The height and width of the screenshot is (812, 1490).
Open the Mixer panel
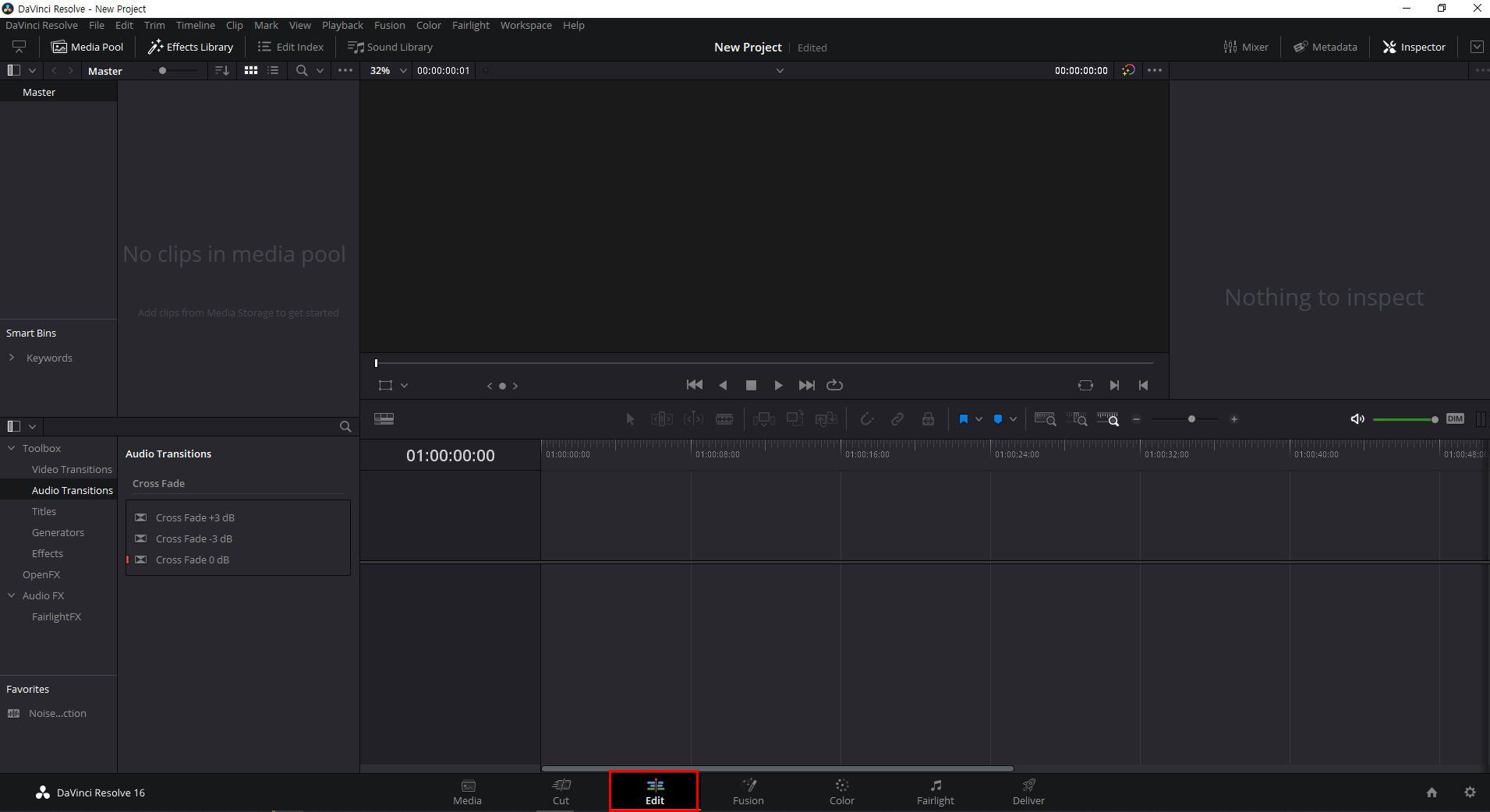[x=1246, y=47]
